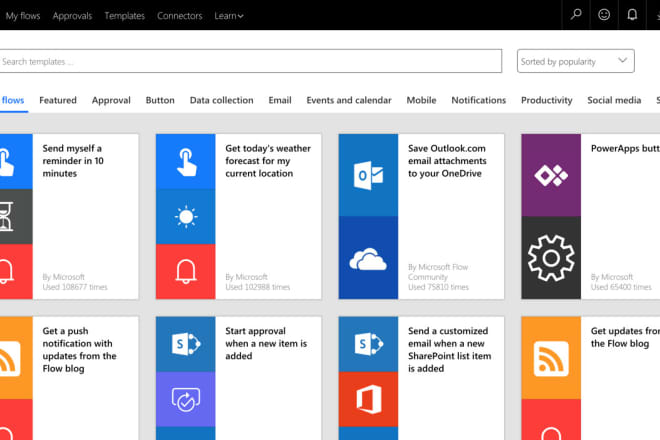
Task: Click RSS icon on push notification card
Action: tap(16, 358)
